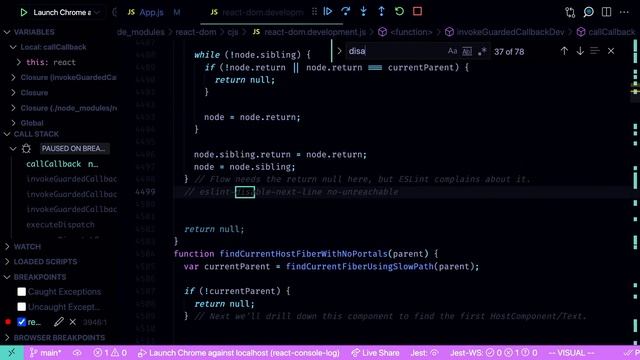Click the '37 of 78' match count

509,51
